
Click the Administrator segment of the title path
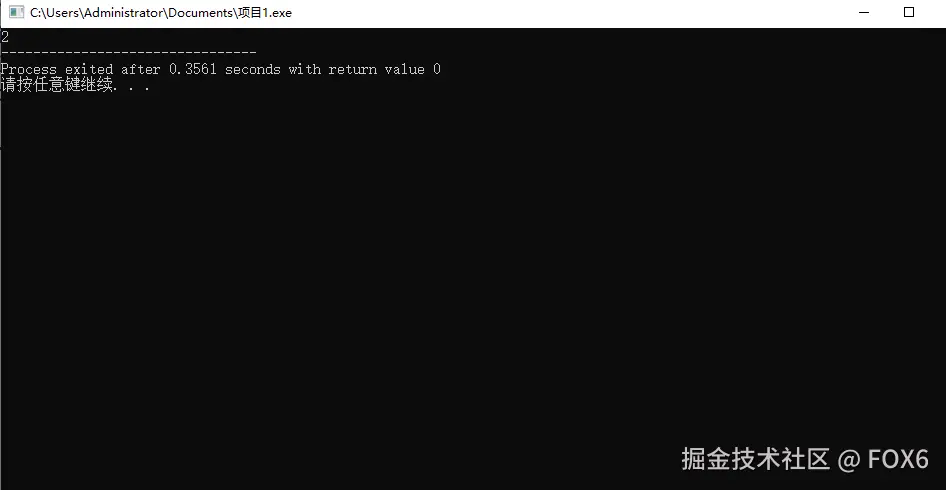click(124, 13)
